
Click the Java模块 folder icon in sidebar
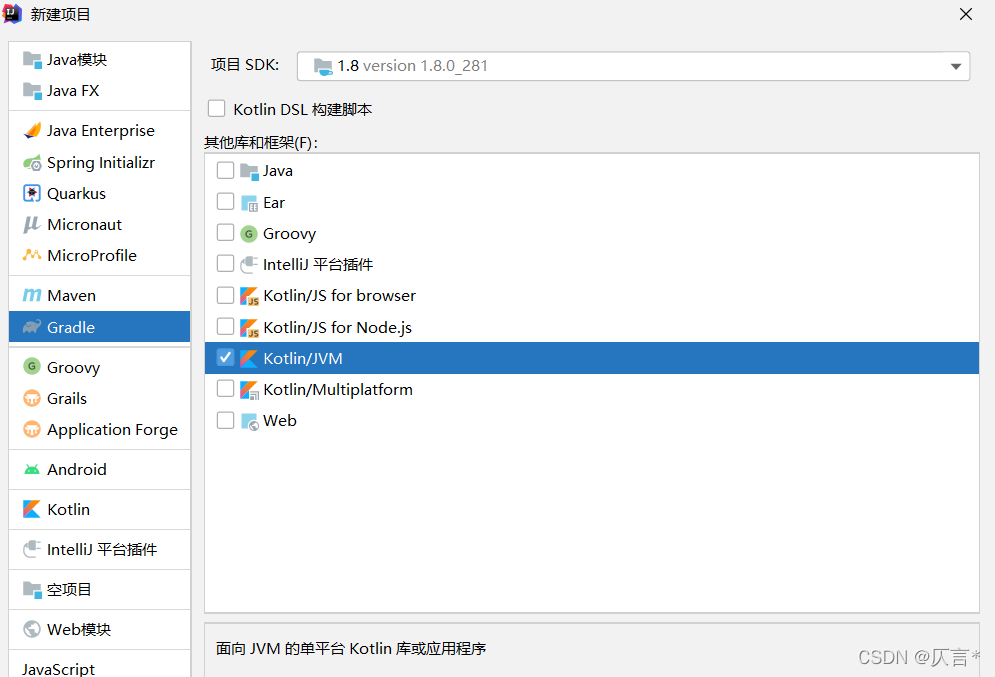click(x=32, y=60)
